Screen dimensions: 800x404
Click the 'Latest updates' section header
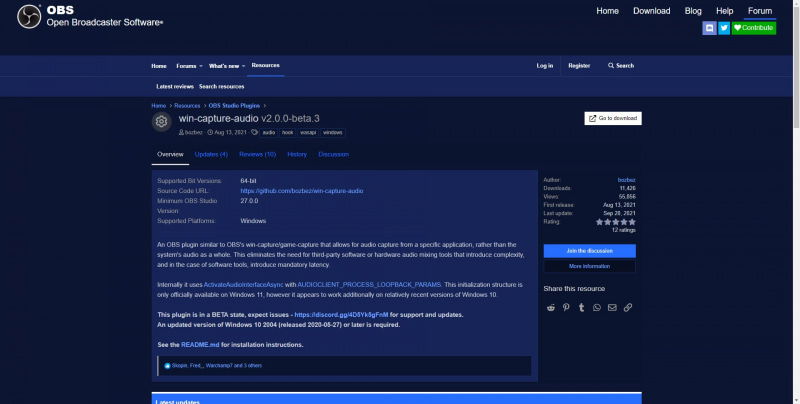coord(178,401)
